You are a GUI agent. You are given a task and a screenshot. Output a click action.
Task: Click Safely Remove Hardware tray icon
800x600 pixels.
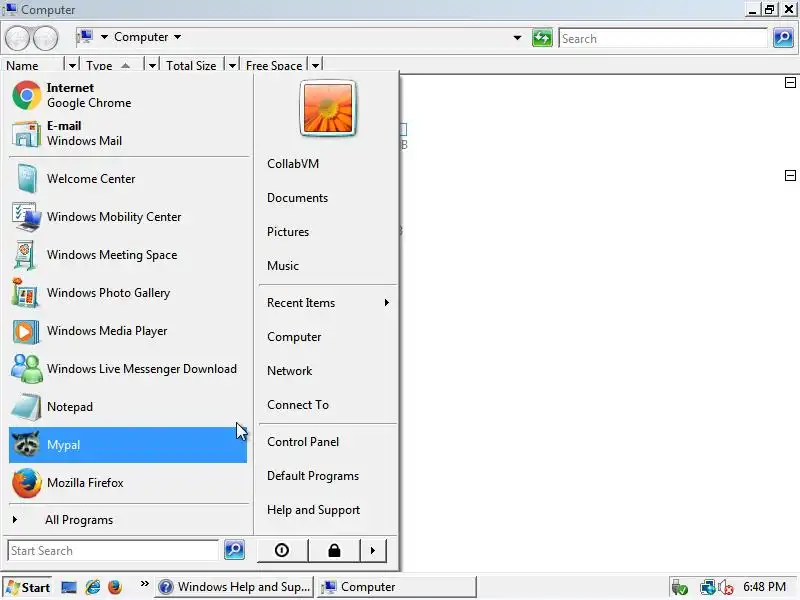[680, 588]
